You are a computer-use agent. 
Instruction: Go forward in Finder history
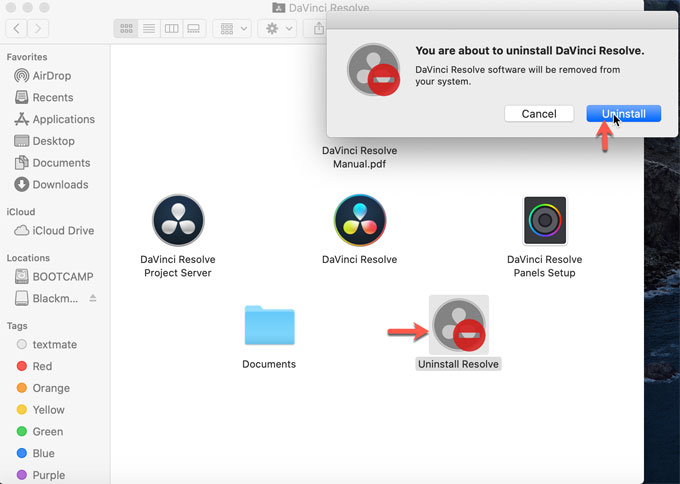(x=38, y=29)
